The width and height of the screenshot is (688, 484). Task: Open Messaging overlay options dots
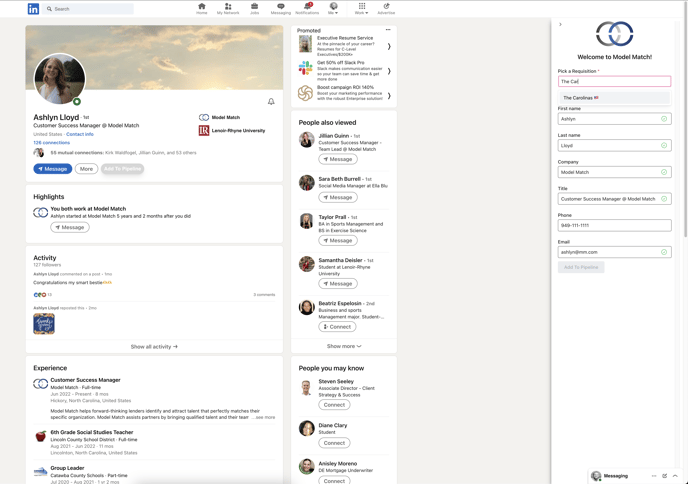pyautogui.click(x=654, y=476)
